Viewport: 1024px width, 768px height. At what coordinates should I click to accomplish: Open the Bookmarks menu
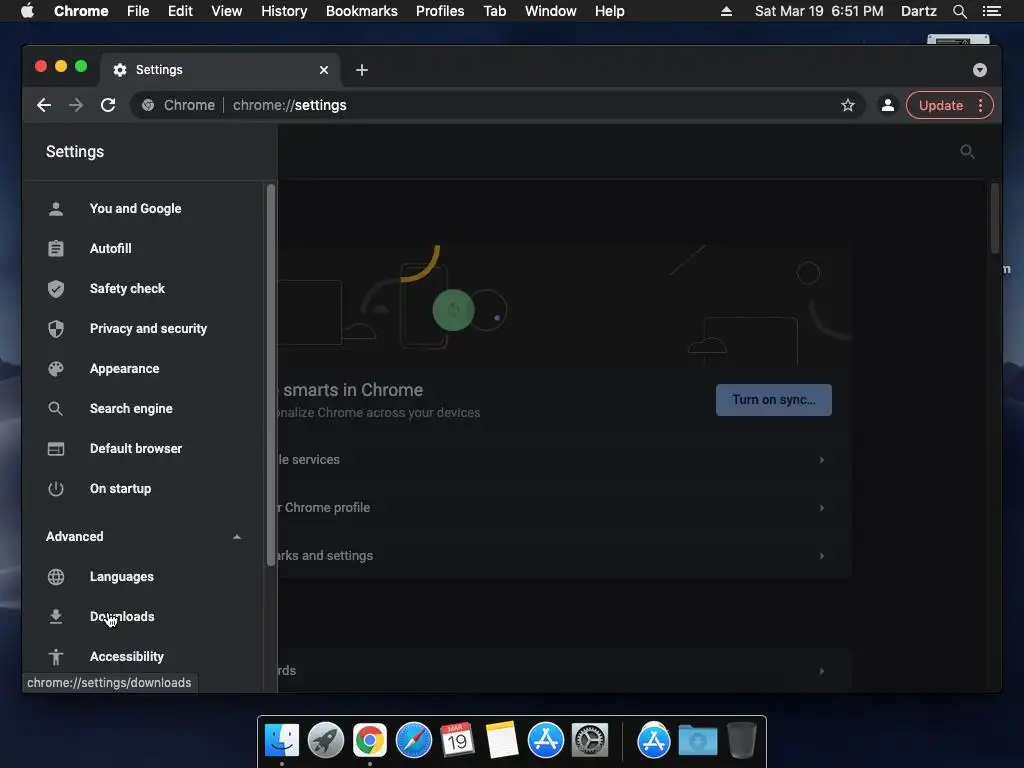pos(362,11)
